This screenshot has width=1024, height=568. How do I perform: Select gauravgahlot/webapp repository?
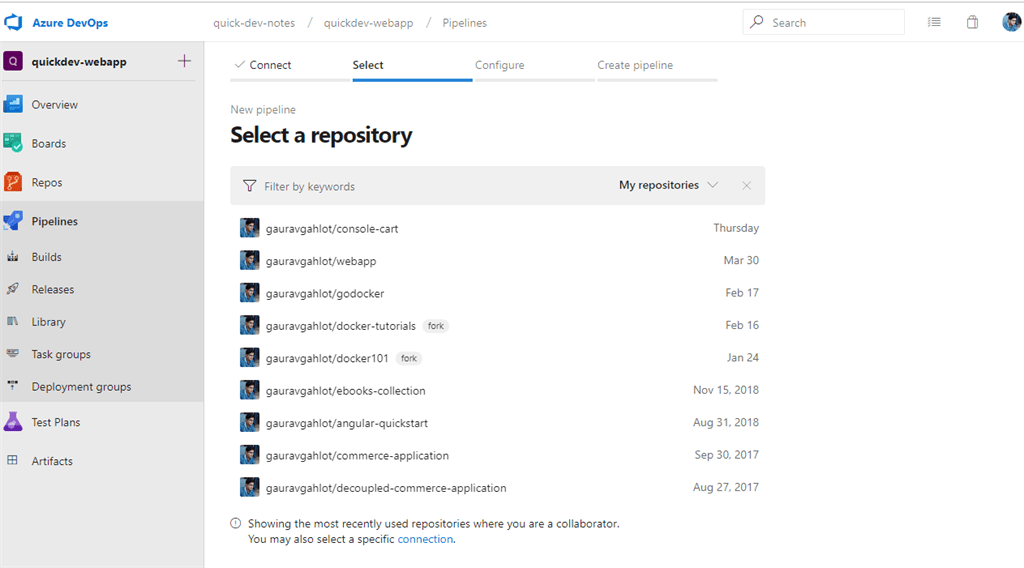pyautogui.click(x=498, y=260)
